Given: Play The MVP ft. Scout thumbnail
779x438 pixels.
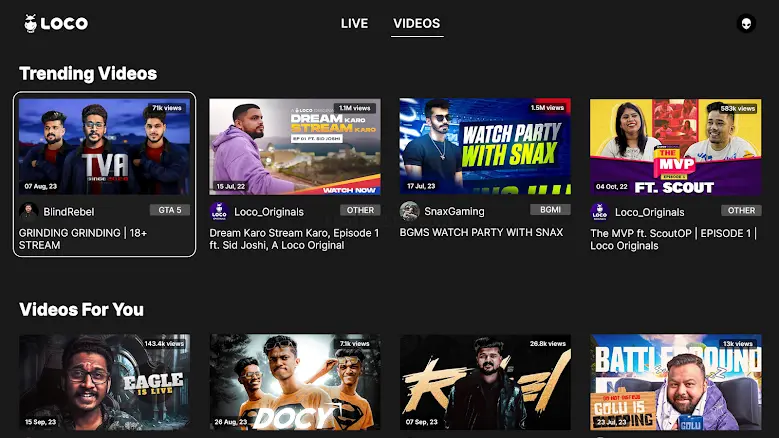Looking at the screenshot, I should 676,146.
